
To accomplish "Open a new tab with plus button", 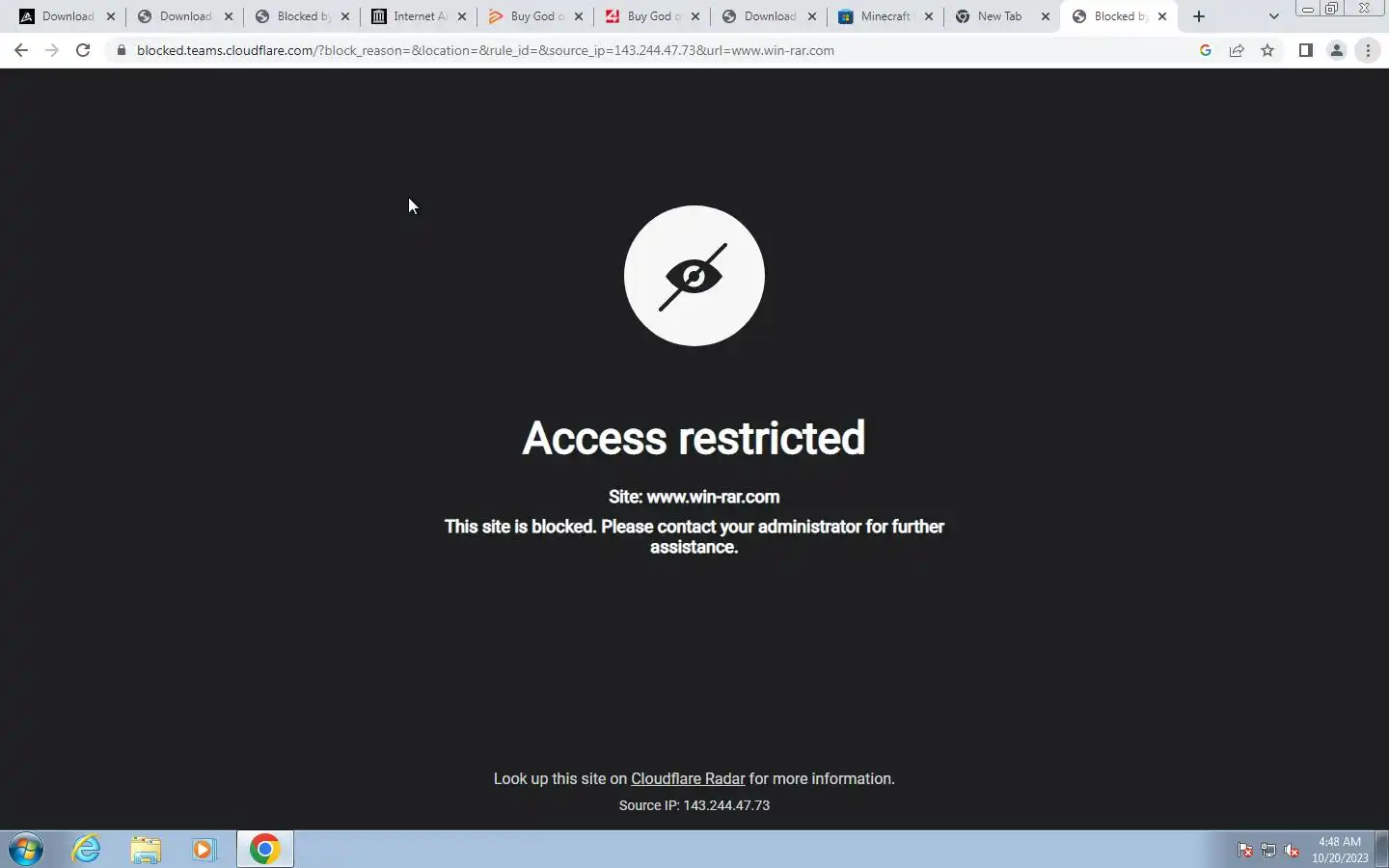I will pyautogui.click(x=1199, y=16).
